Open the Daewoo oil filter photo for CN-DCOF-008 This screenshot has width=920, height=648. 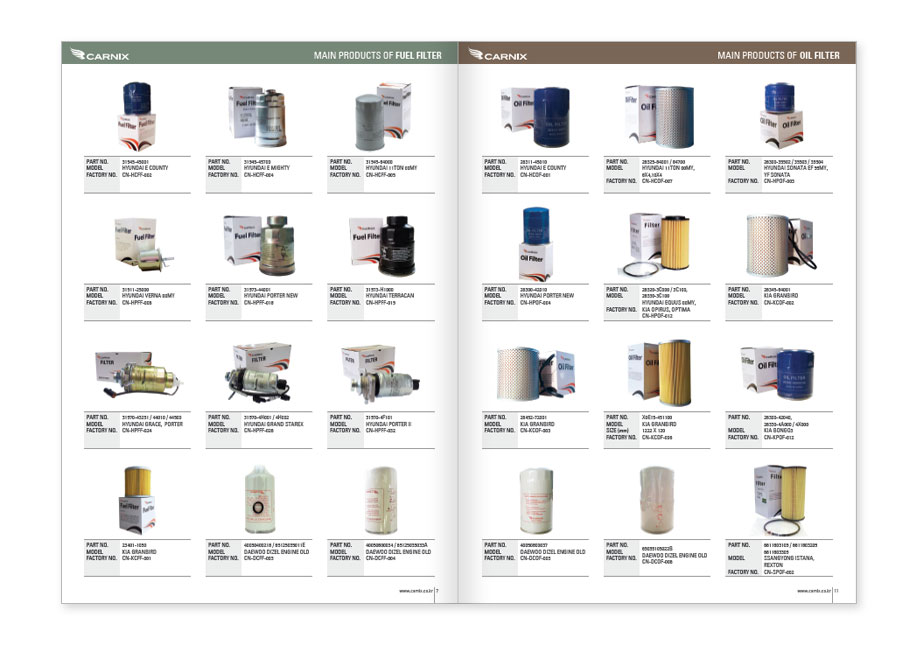click(x=657, y=500)
